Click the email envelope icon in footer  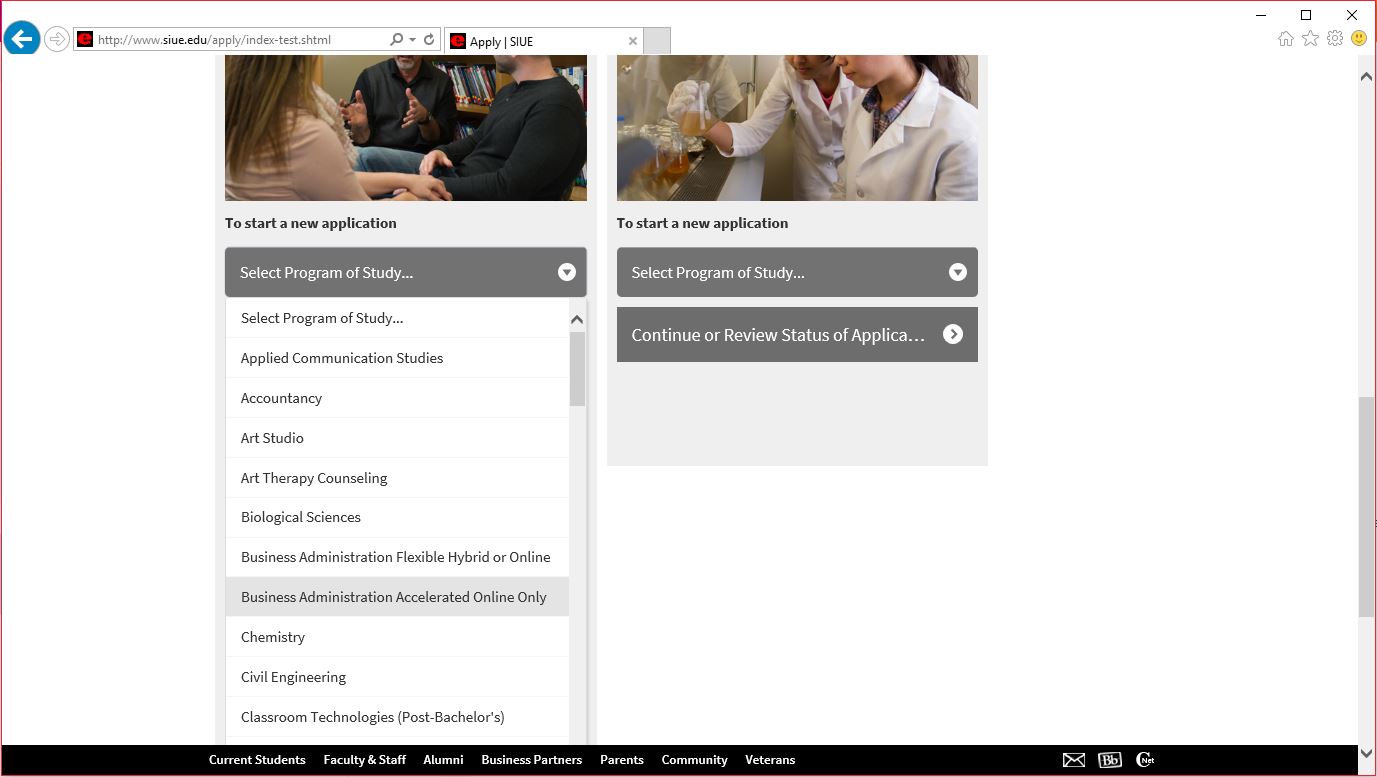[1074, 760]
